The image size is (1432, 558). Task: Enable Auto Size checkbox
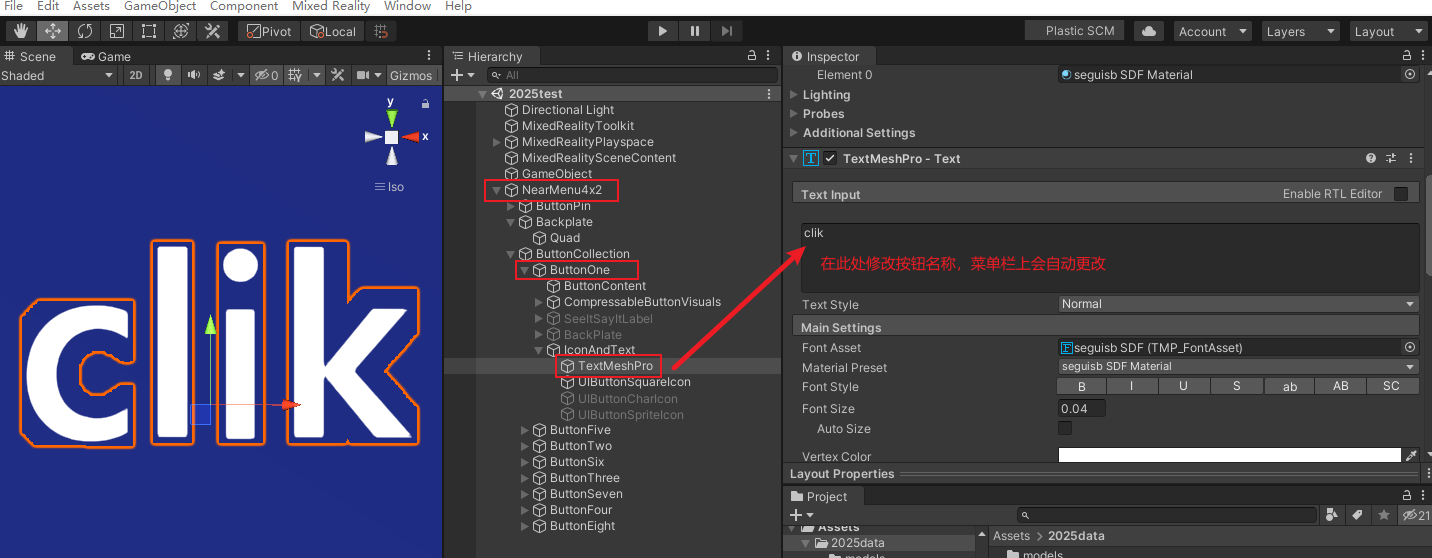pyautogui.click(x=1065, y=428)
